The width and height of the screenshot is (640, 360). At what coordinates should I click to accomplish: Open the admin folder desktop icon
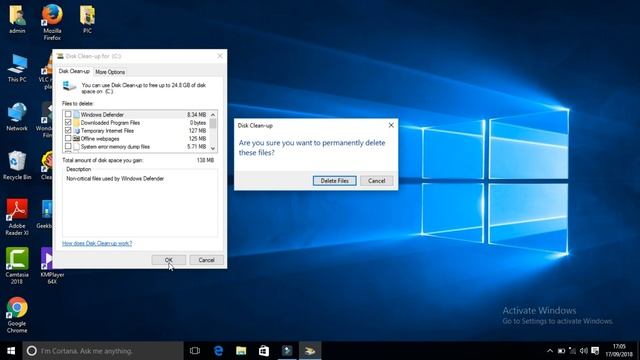coord(17,19)
